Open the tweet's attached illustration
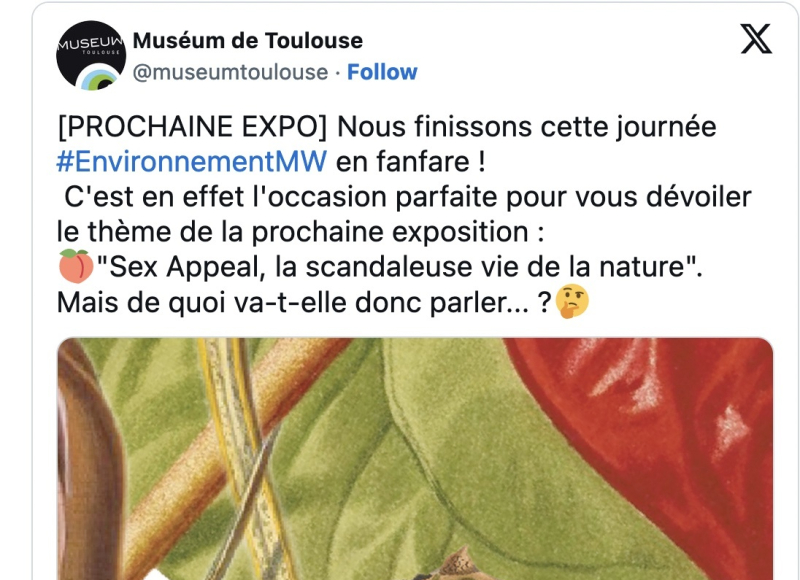 point(414,458)
